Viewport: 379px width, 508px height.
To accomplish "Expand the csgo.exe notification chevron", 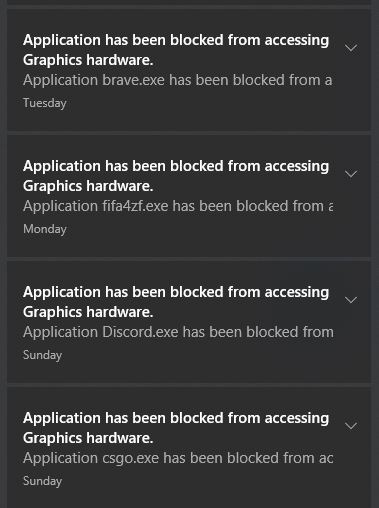I will pyautogui.click(x=351, y=426).
